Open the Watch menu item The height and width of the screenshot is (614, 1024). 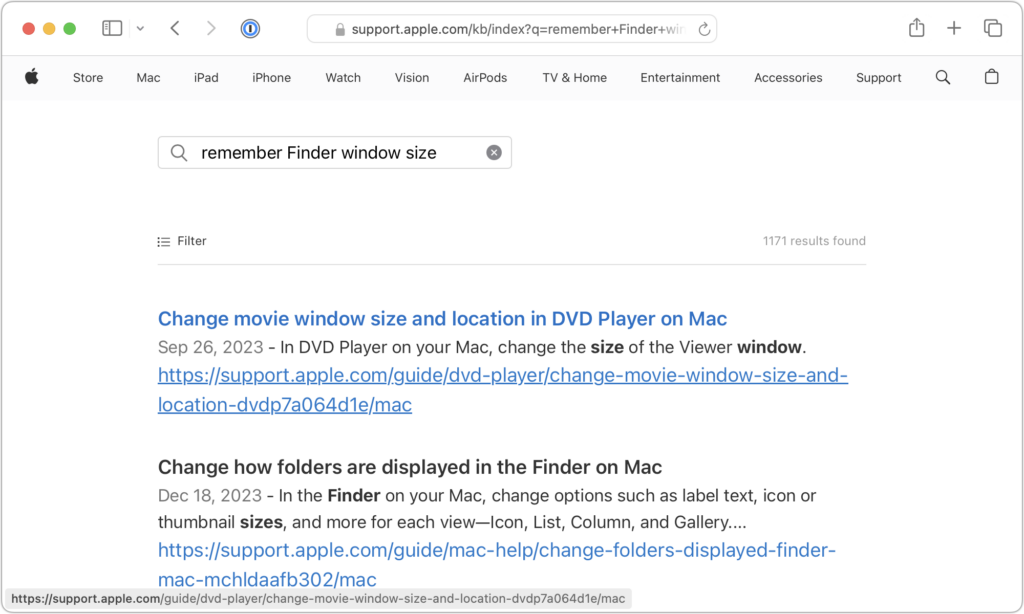click(x=343, y=78)
